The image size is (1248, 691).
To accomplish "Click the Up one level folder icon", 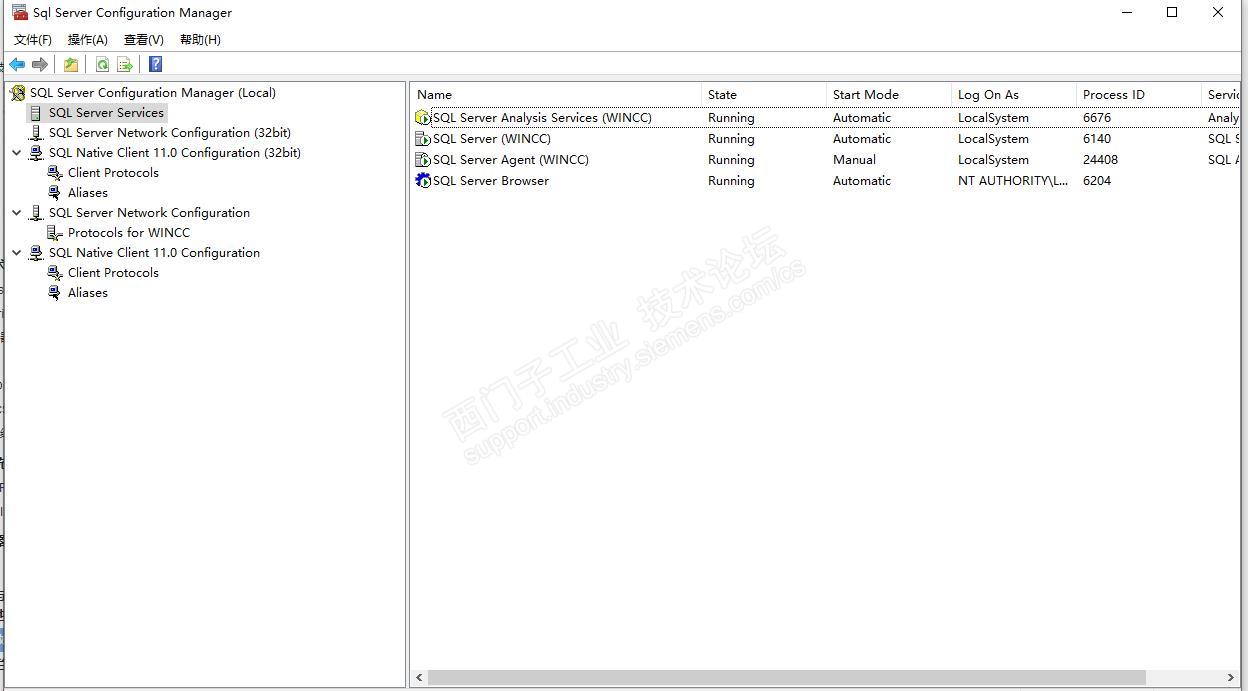I will 71,64.
